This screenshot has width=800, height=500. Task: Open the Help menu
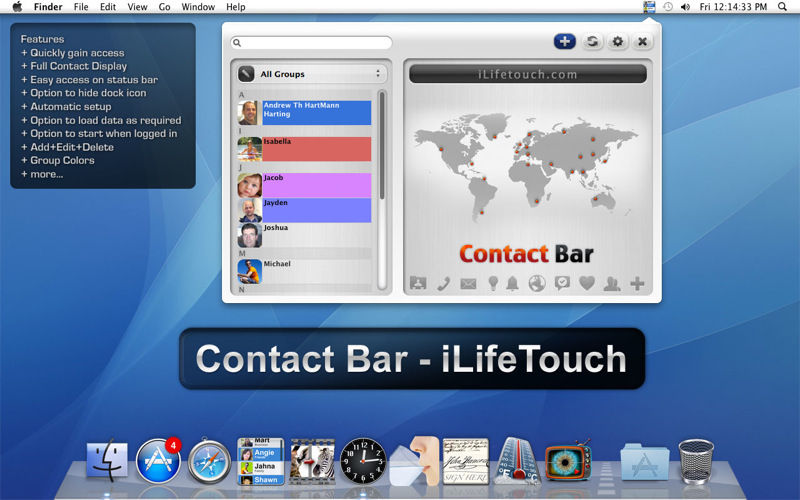(236, 7)
